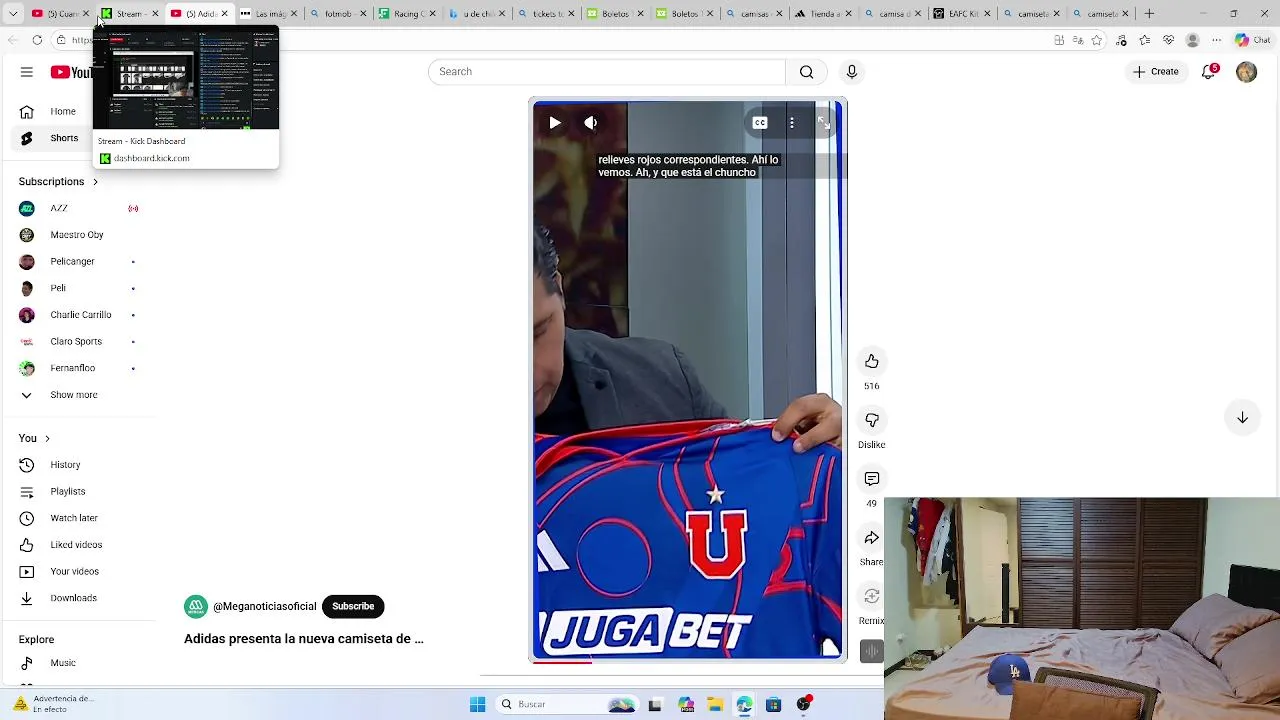Open the browser tab search dropdown

13,14
